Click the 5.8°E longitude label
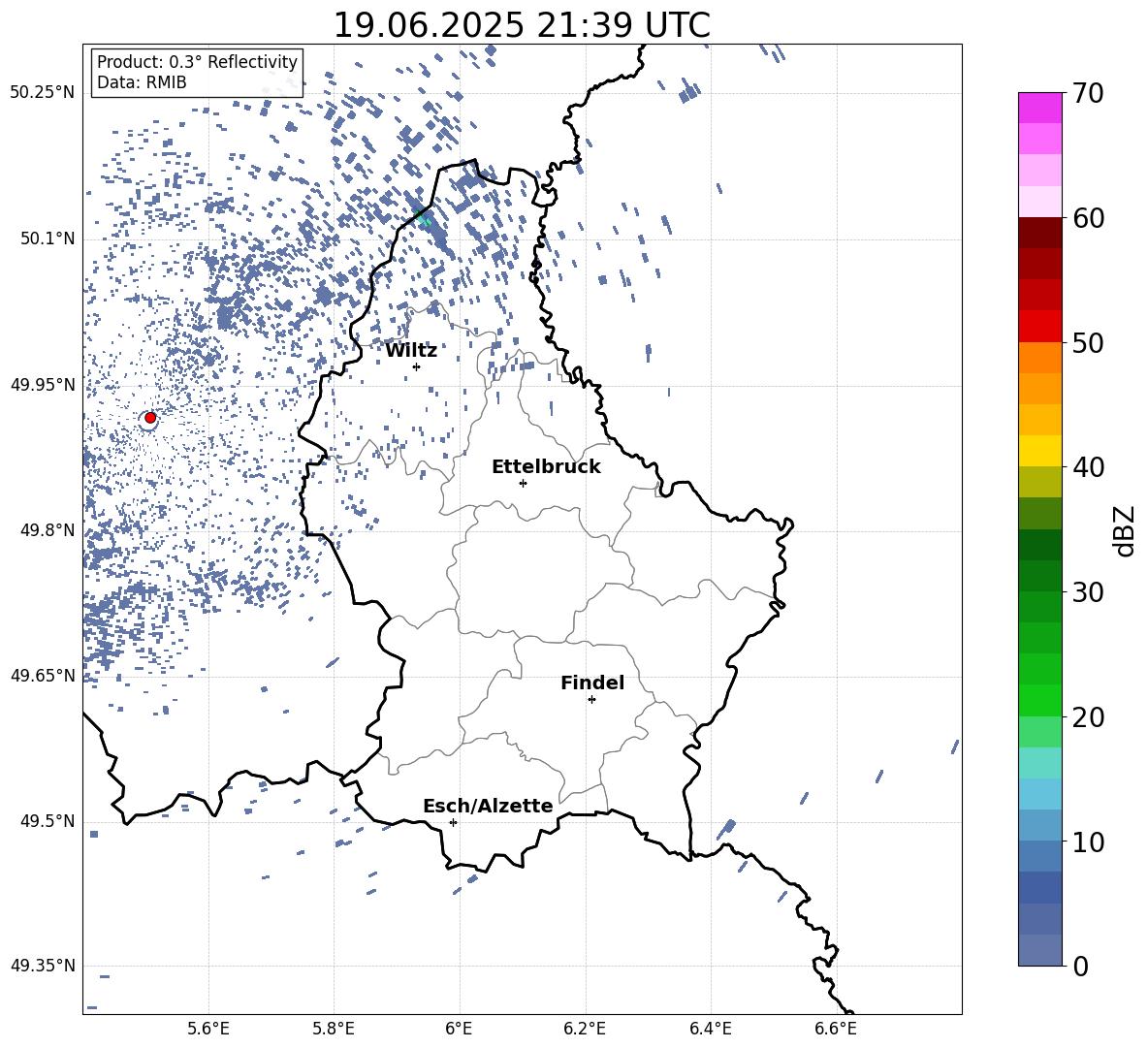The height and width of the screenshot is (1048, 1148). (334, 1029)
